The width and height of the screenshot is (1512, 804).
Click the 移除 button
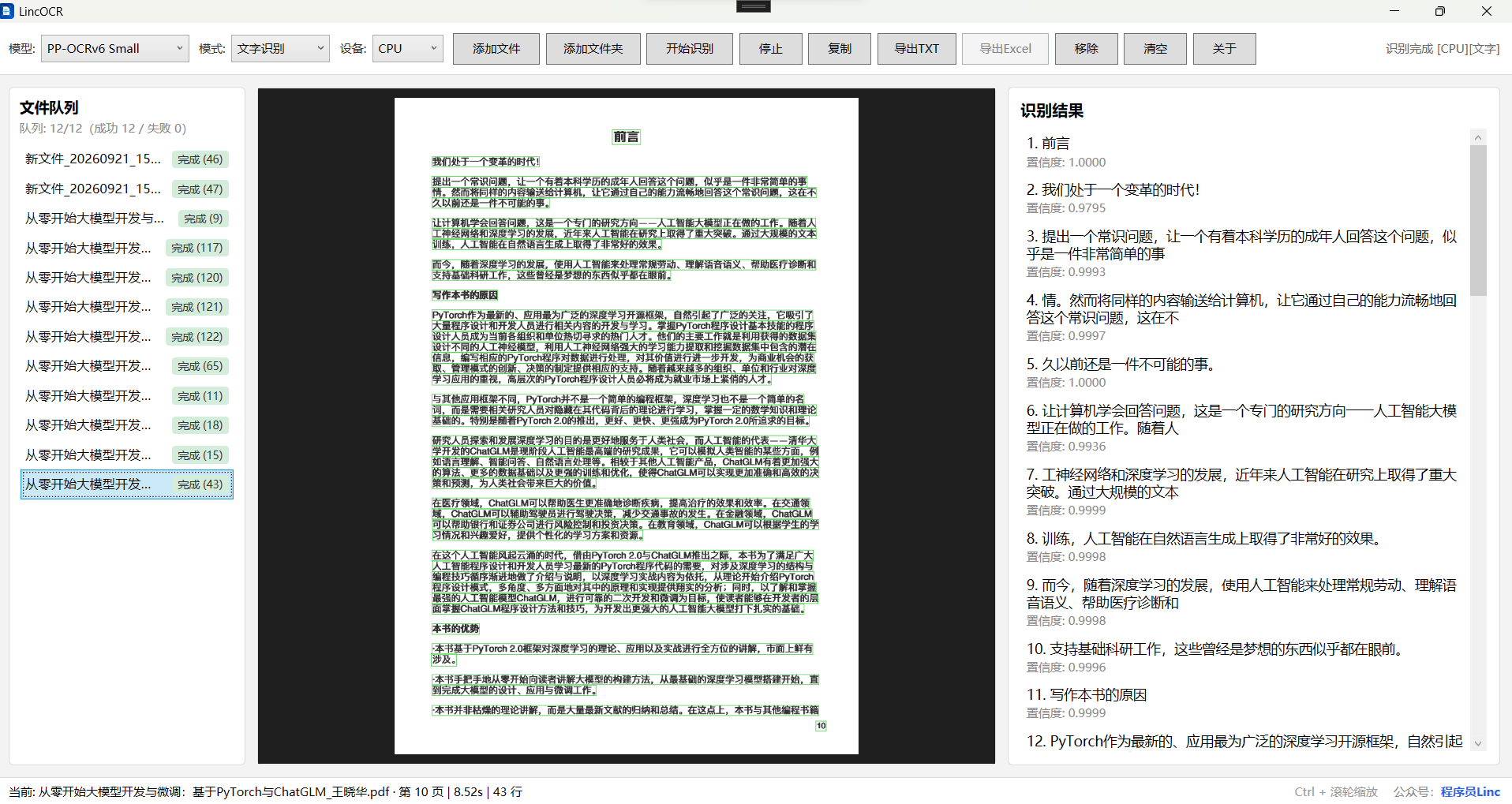coord(1086,48)
